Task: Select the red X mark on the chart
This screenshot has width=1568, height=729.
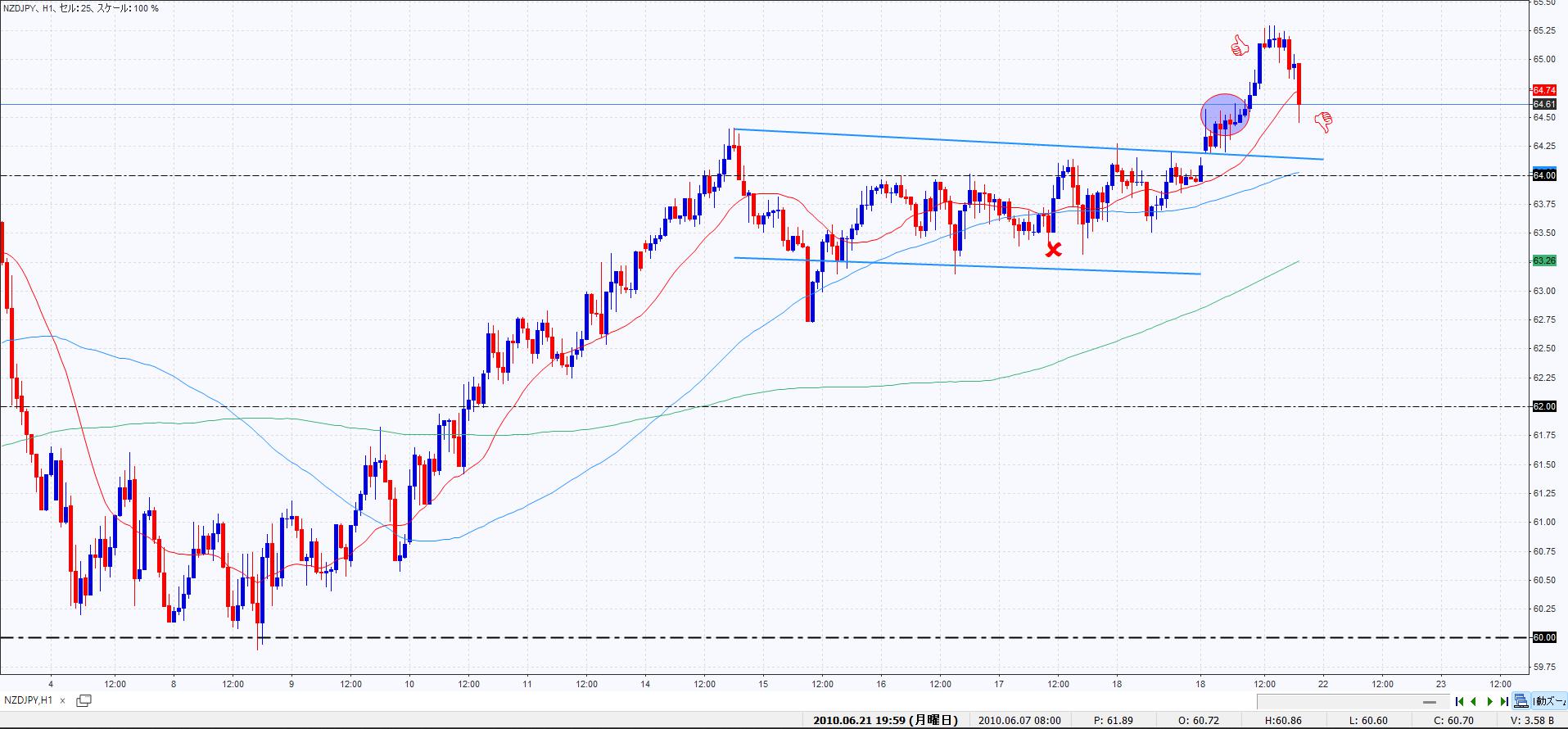Action: [1054, 249]
